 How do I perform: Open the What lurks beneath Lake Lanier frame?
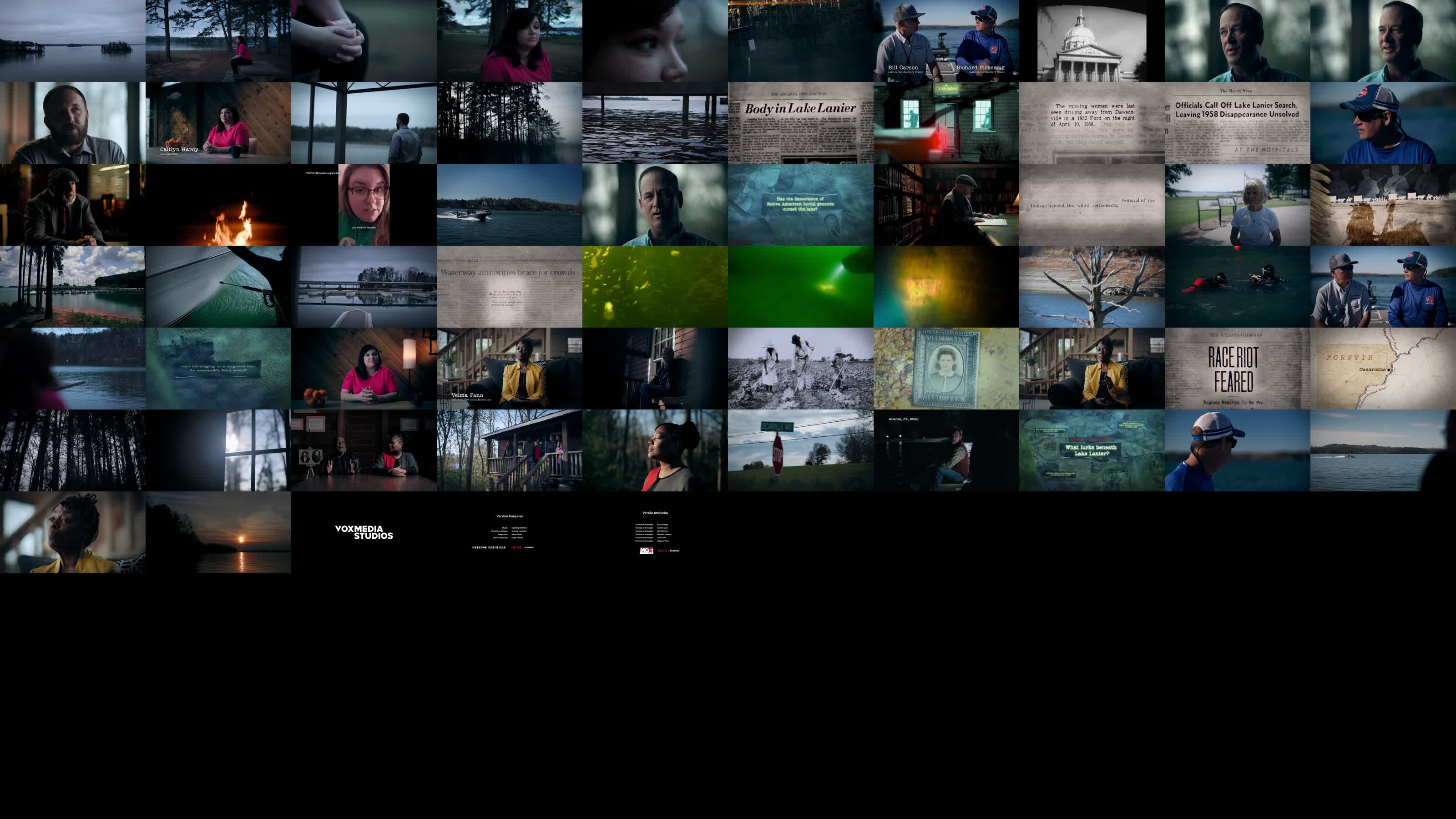click(x=1092, y=450)
